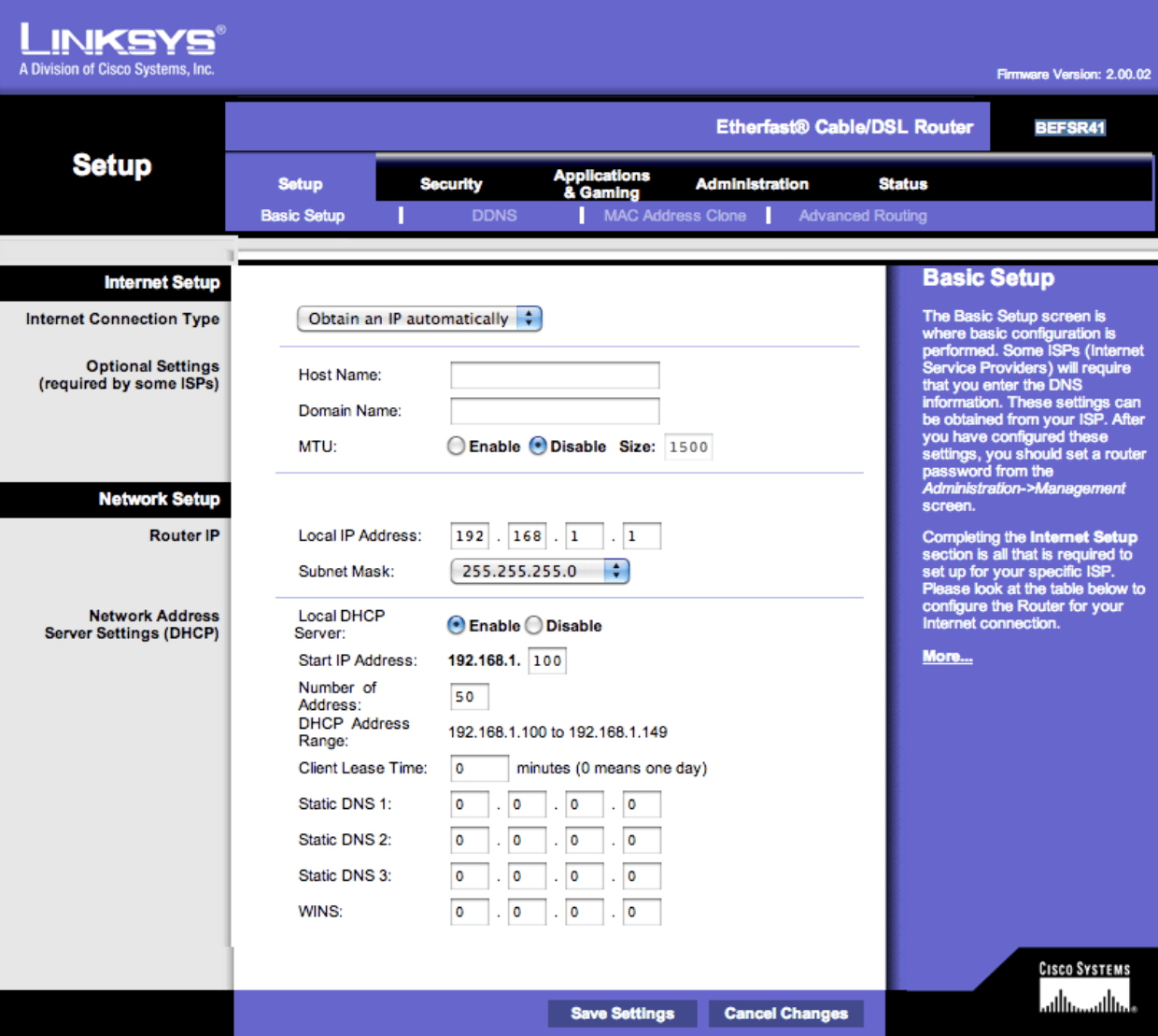Switch to the Security tab

[x=451, y=184]
